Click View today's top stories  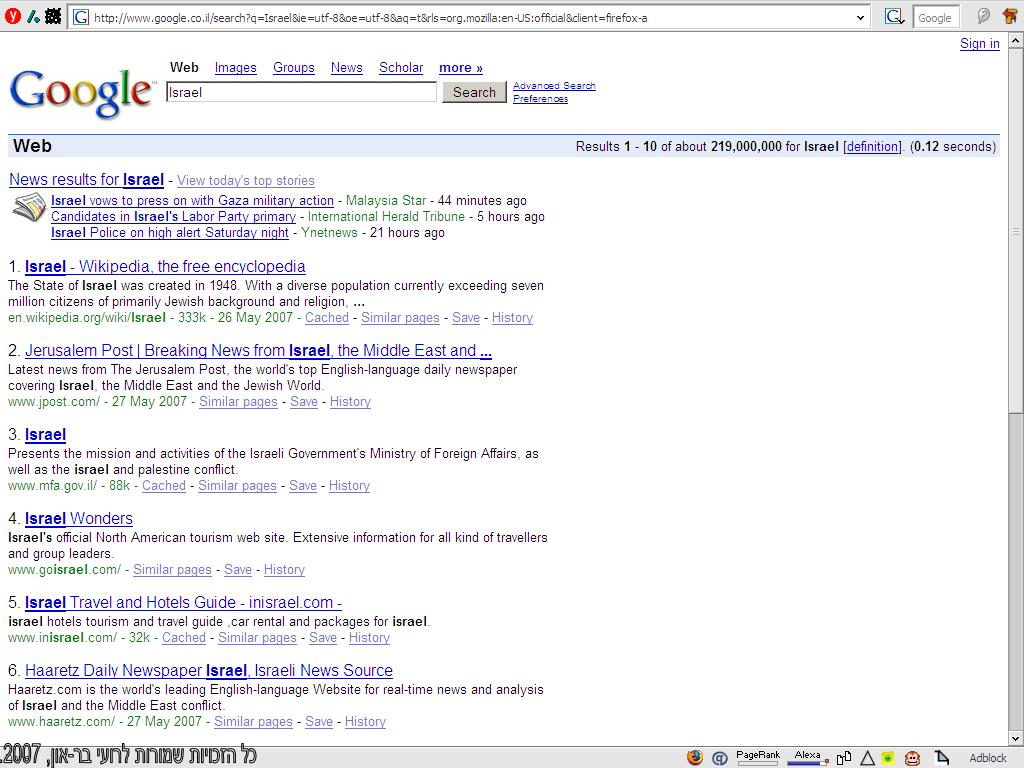246,181
